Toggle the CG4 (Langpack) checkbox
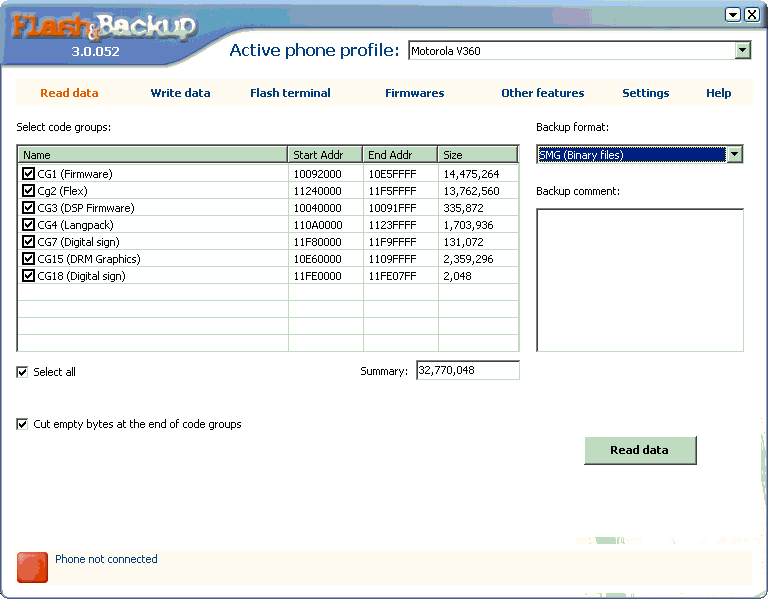This screenshot has width=768, height=599. [28, 225]
